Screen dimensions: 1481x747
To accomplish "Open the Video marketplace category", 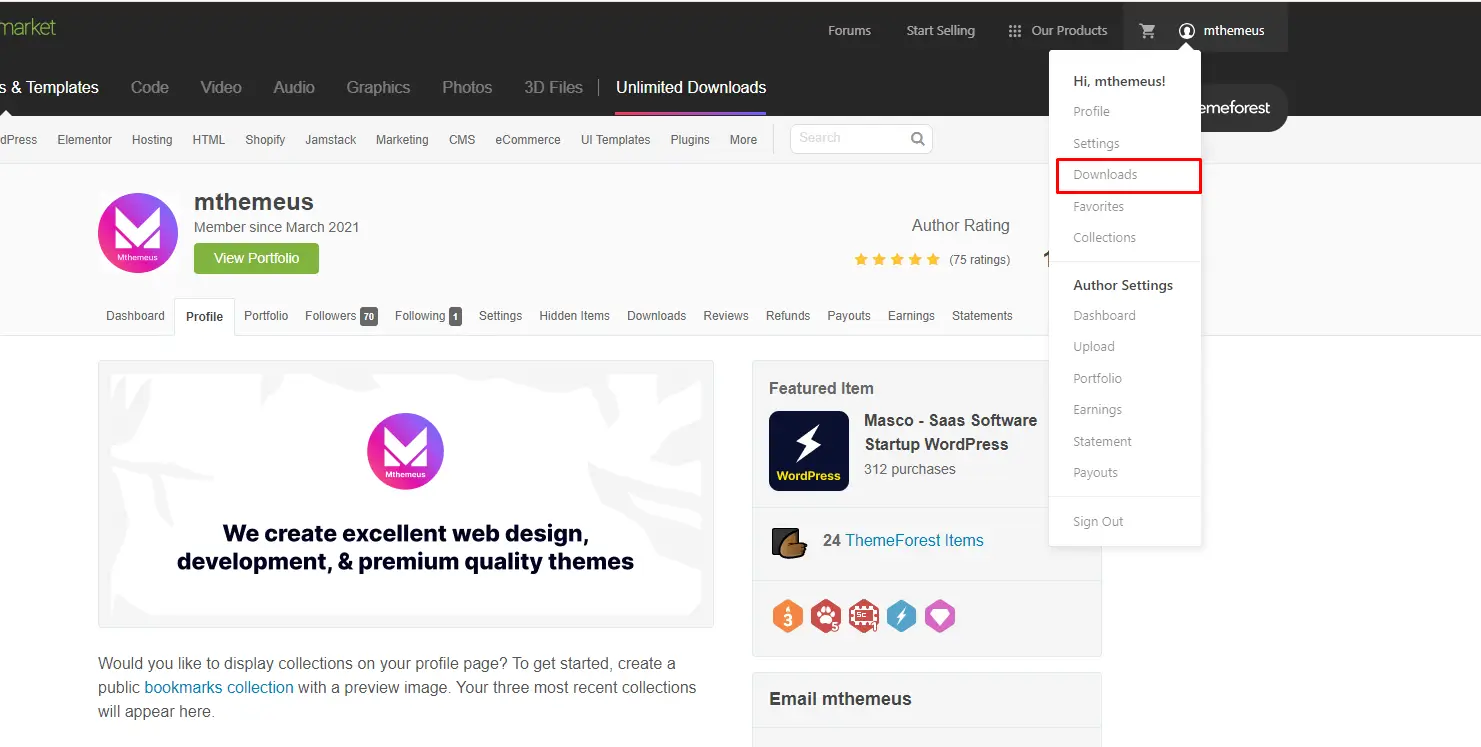I will coord(221,88).
